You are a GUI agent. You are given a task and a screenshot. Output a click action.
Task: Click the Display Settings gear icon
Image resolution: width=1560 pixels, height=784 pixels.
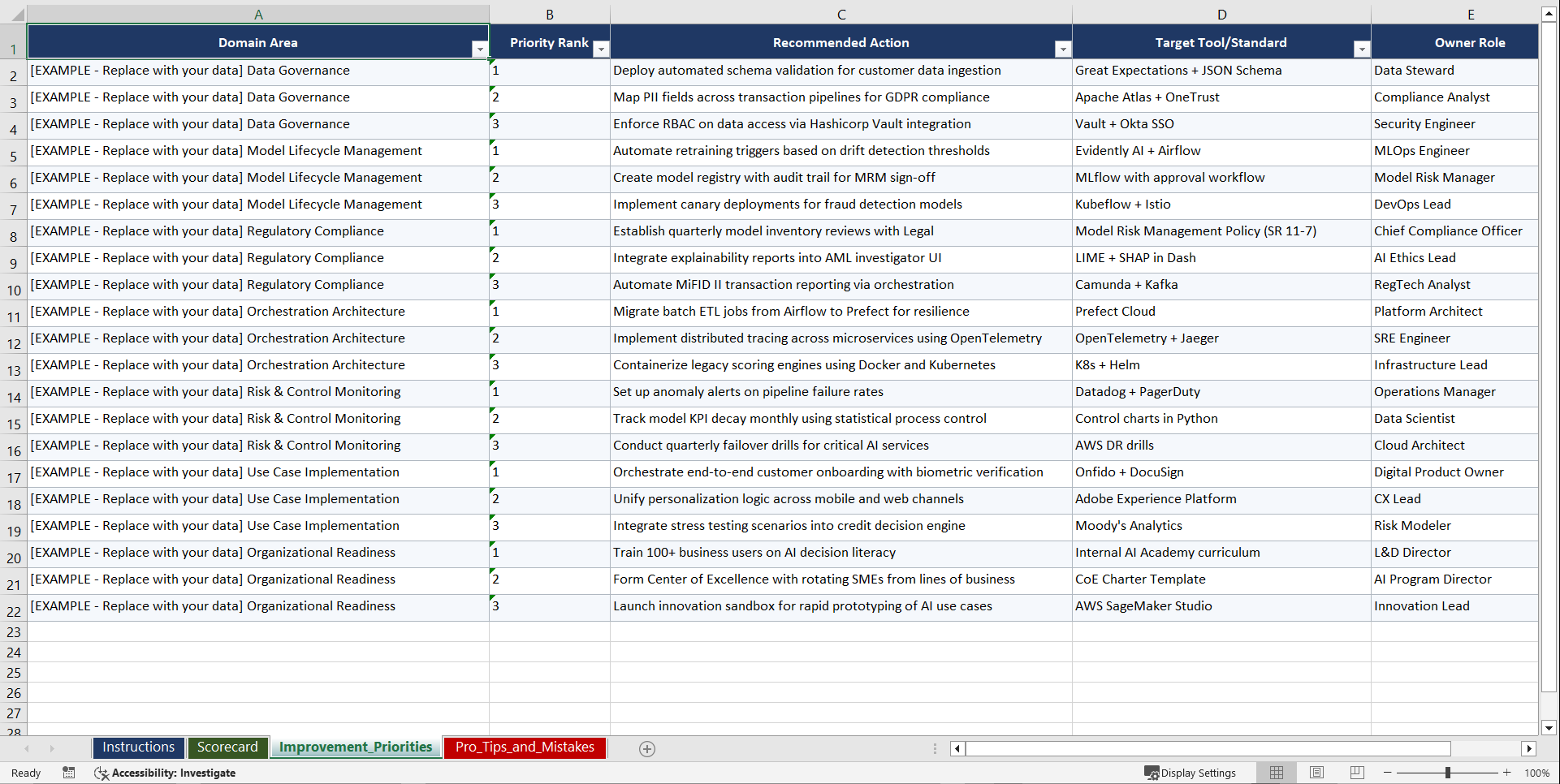(1152, 772)
